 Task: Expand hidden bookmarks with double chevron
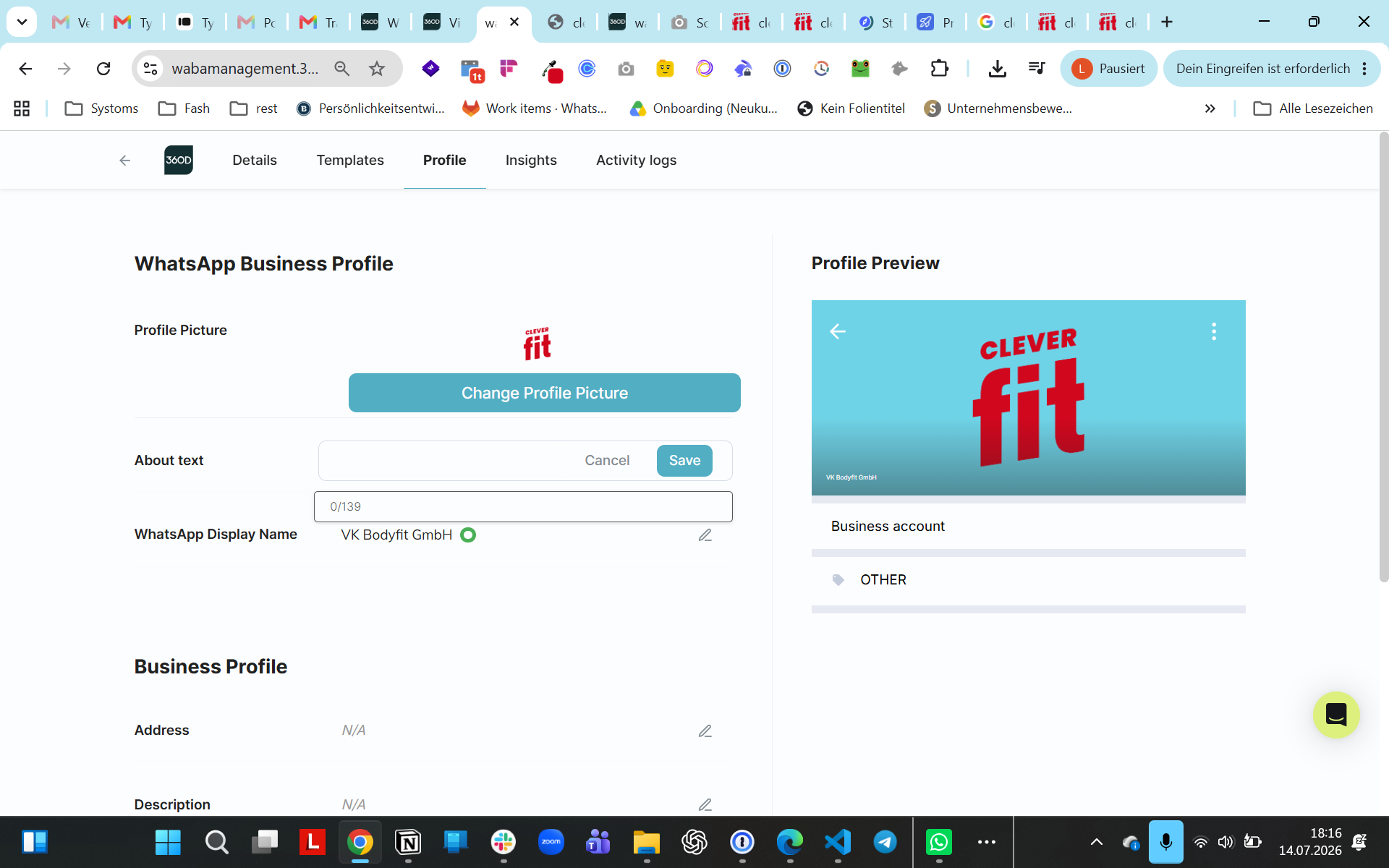pyautogui.click(x=1210, y=109)
